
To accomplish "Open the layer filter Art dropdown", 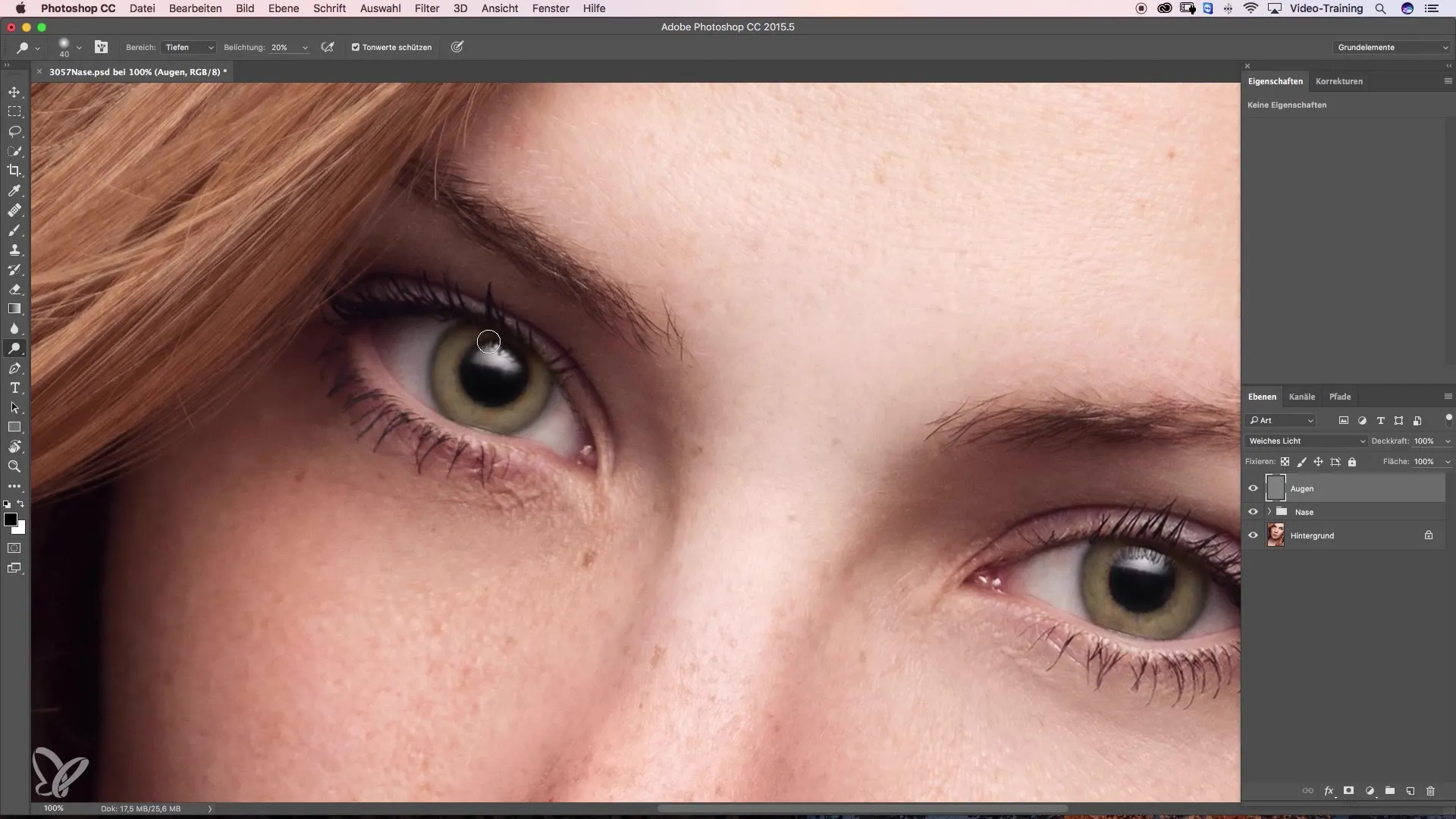I will tap(1281, 420).
